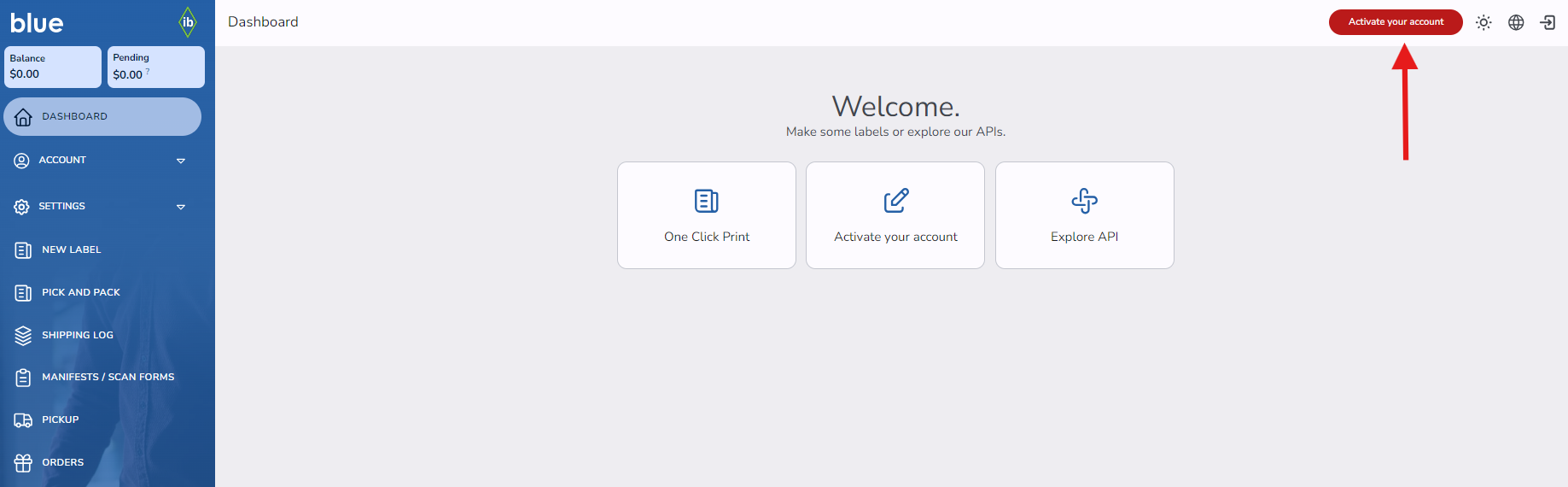
Task: Expand the Settings submenu arrow
Action: point(181,207)
